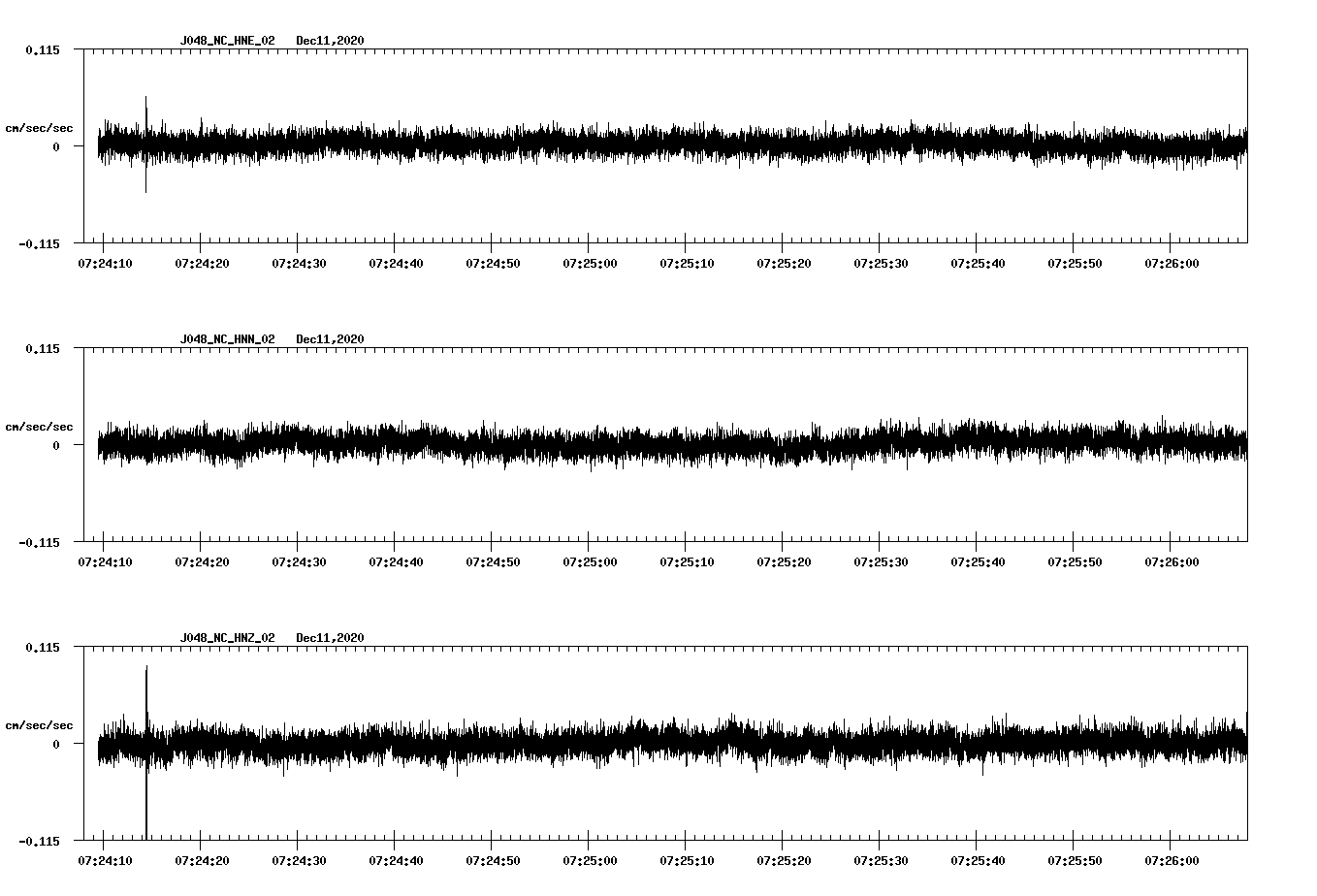
Task: Click the 07:24:10 time tick on top plot
Action: (105, 262)
